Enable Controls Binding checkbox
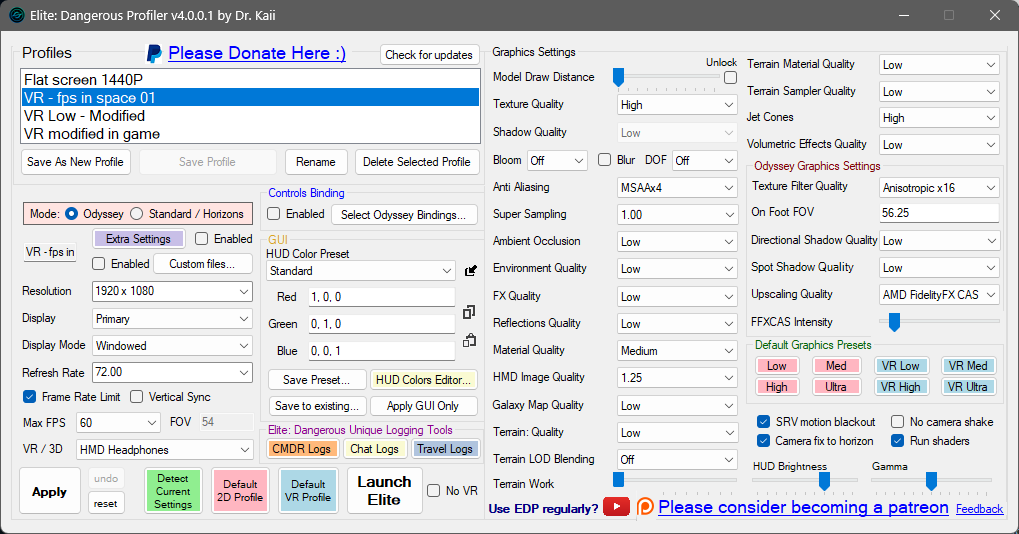Viewport: 1019px width, 534px height. (274, 214)
